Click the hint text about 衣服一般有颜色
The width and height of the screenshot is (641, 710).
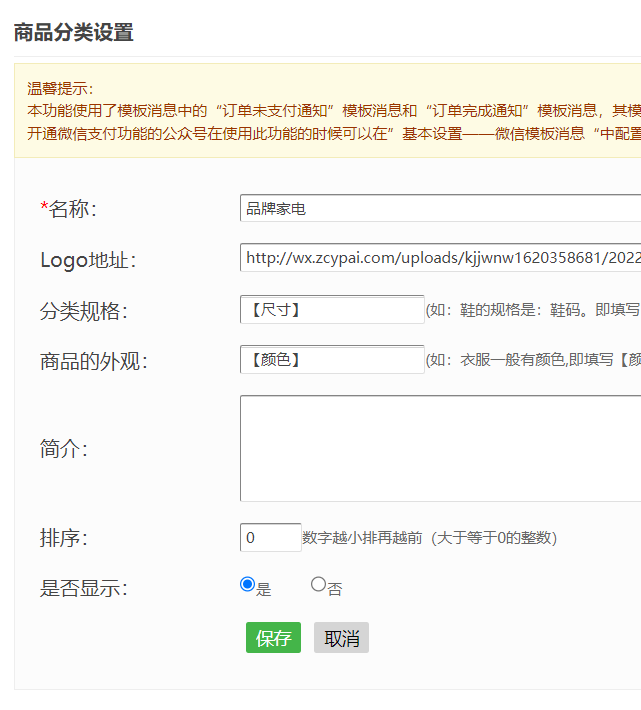pos(533,360)
